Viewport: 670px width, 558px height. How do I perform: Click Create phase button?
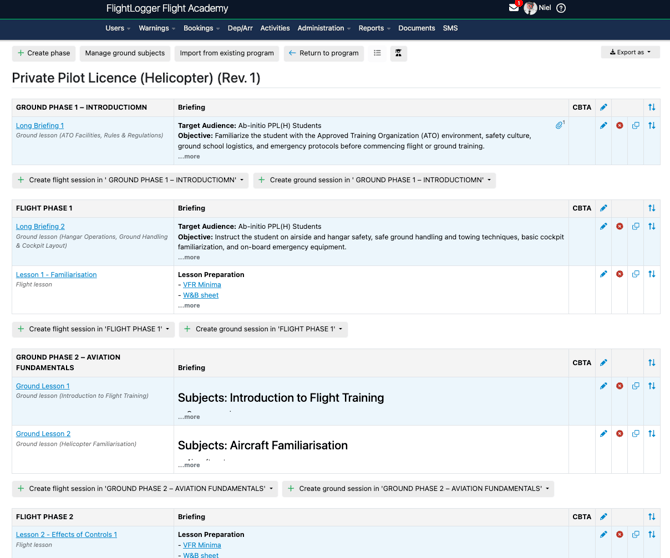tap(44, 53)
